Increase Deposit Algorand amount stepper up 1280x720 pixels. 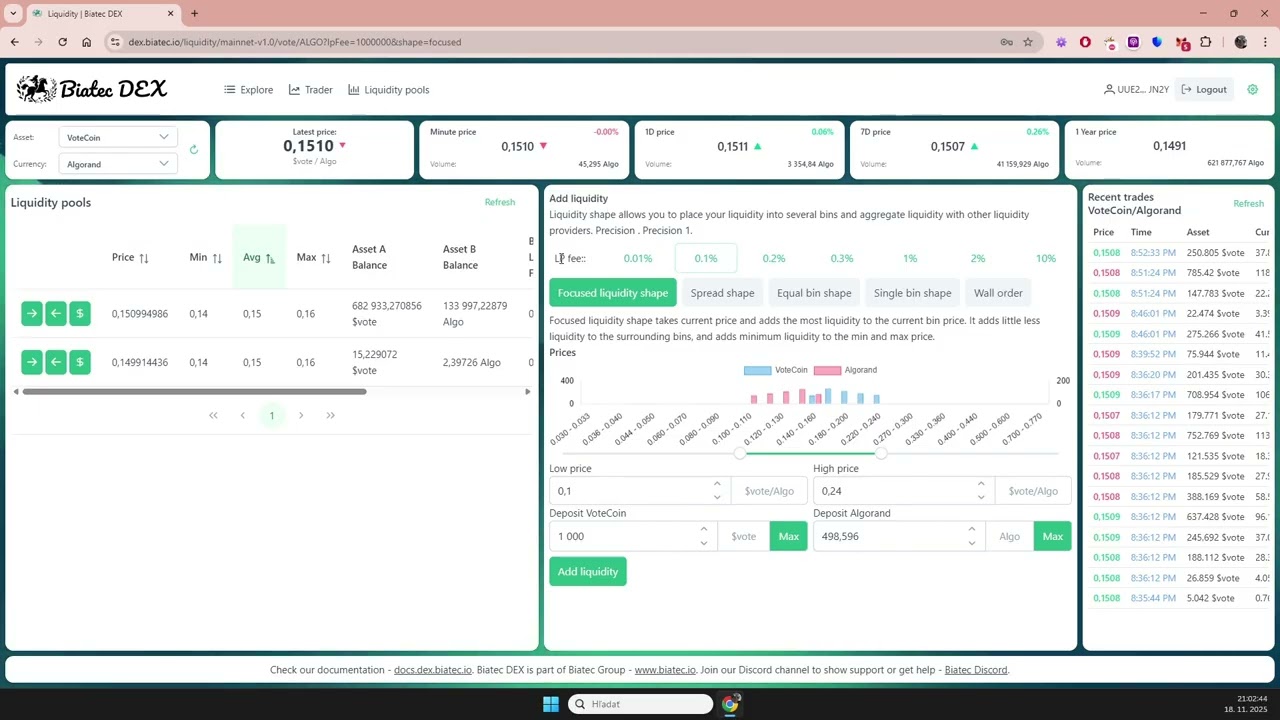point(971,530)
